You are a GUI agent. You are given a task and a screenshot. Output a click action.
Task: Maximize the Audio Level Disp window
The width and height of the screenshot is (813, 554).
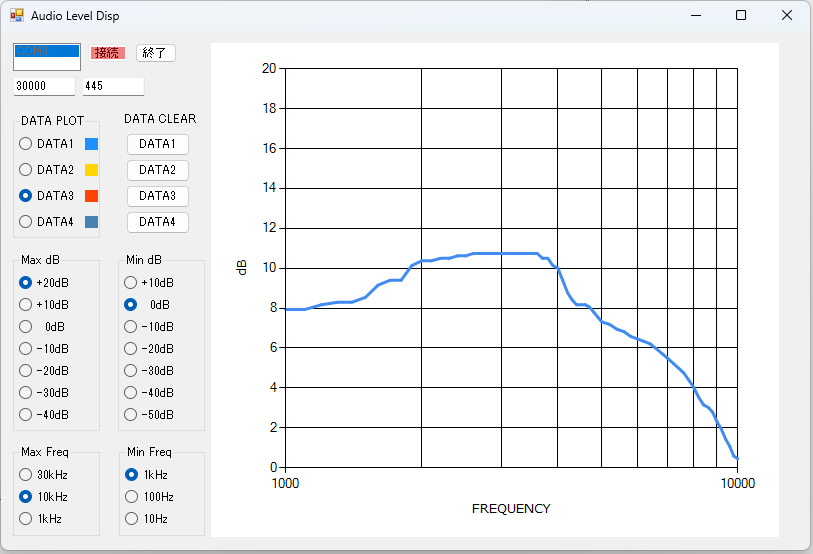(x=741, y=15)
